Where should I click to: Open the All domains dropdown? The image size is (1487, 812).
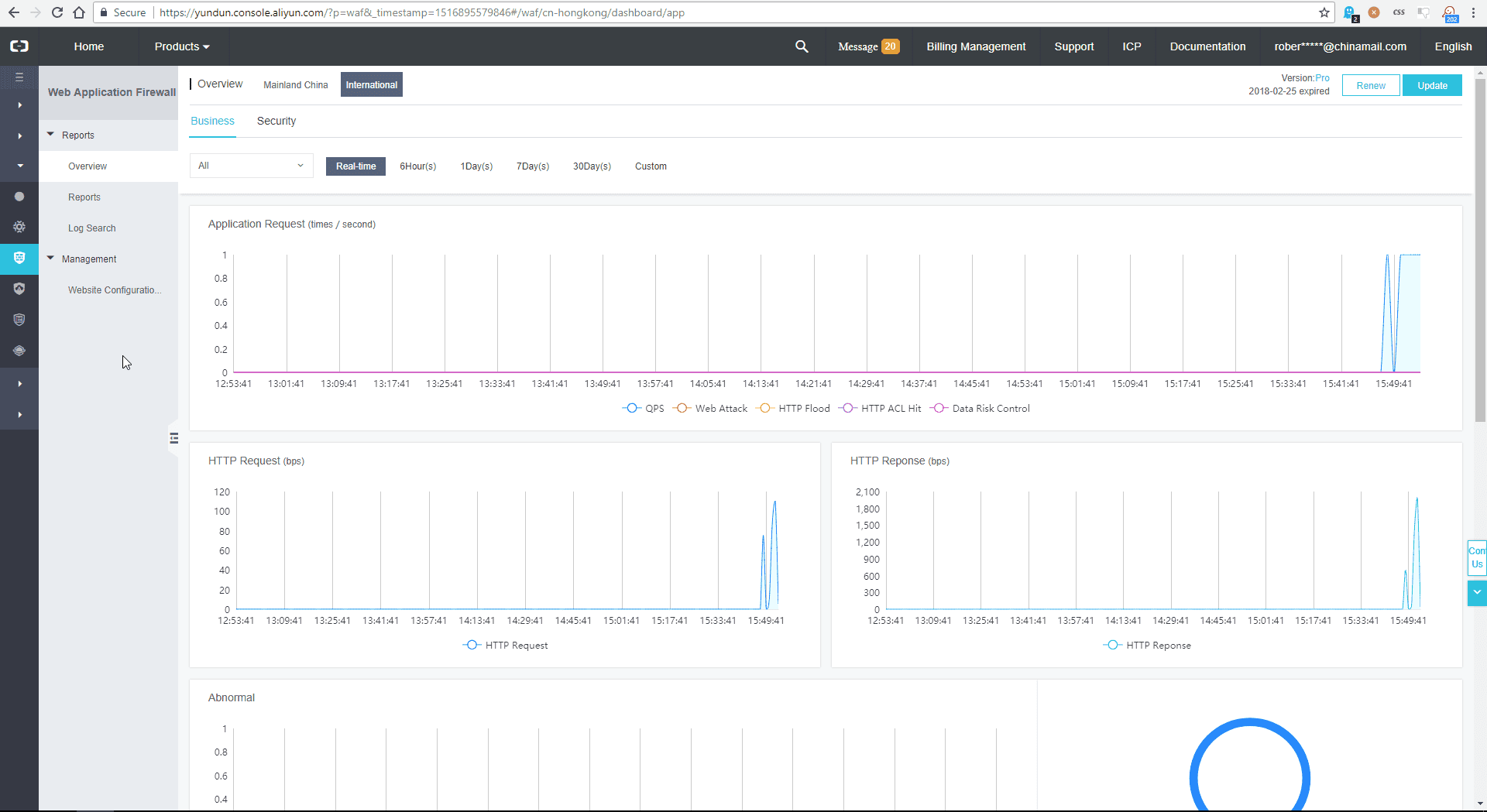[x=252, y=166]
